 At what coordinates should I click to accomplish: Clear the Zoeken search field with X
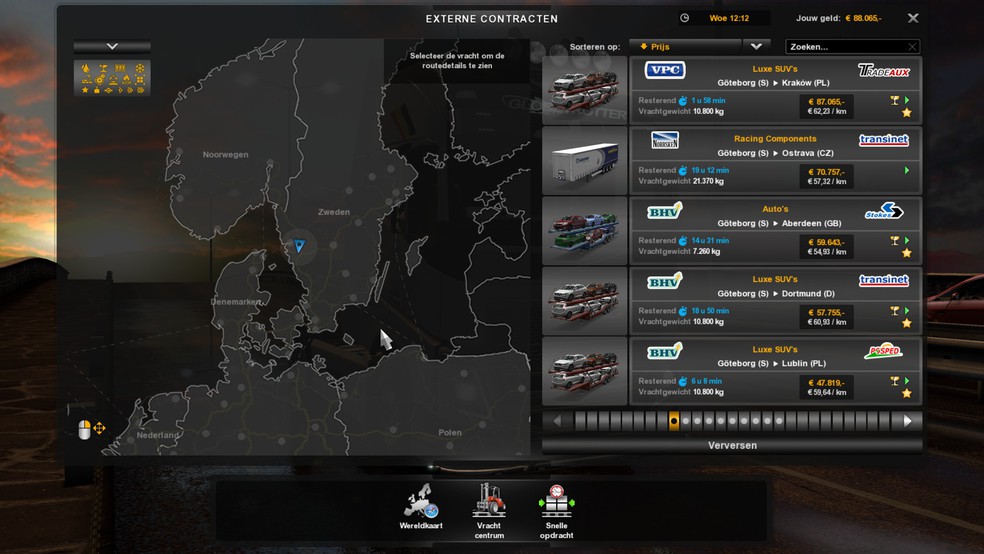912,47
